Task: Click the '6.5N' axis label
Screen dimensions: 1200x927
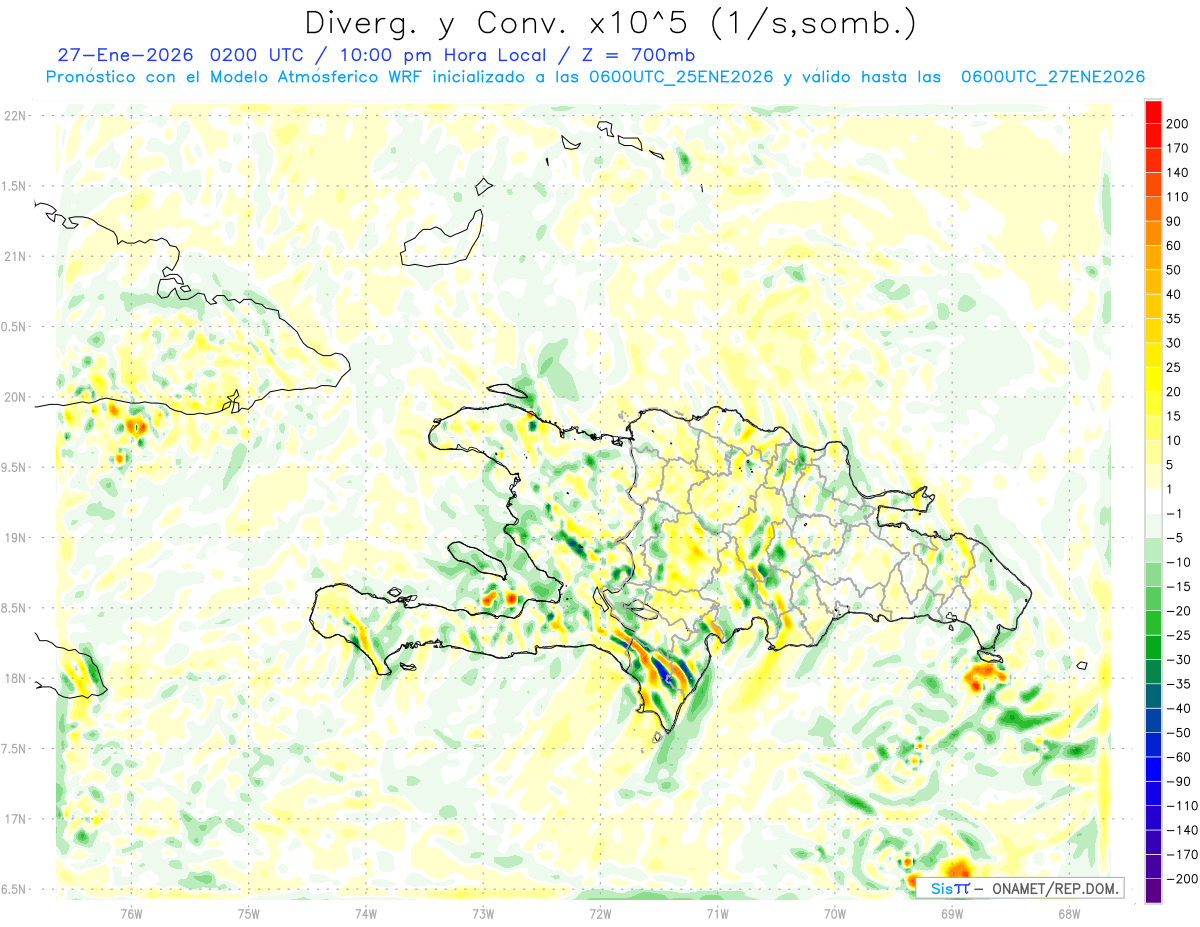Action: coord(15,889)
